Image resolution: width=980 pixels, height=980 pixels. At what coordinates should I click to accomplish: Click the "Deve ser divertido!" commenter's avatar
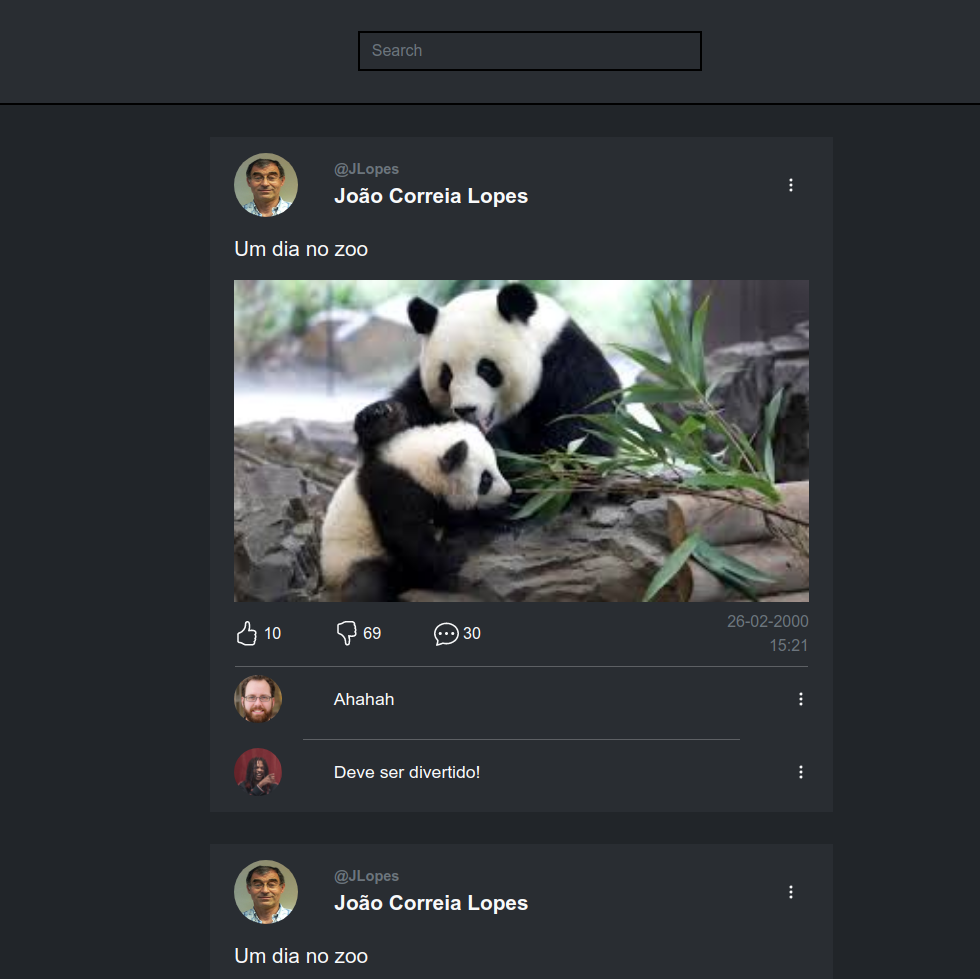coord(258,772)
